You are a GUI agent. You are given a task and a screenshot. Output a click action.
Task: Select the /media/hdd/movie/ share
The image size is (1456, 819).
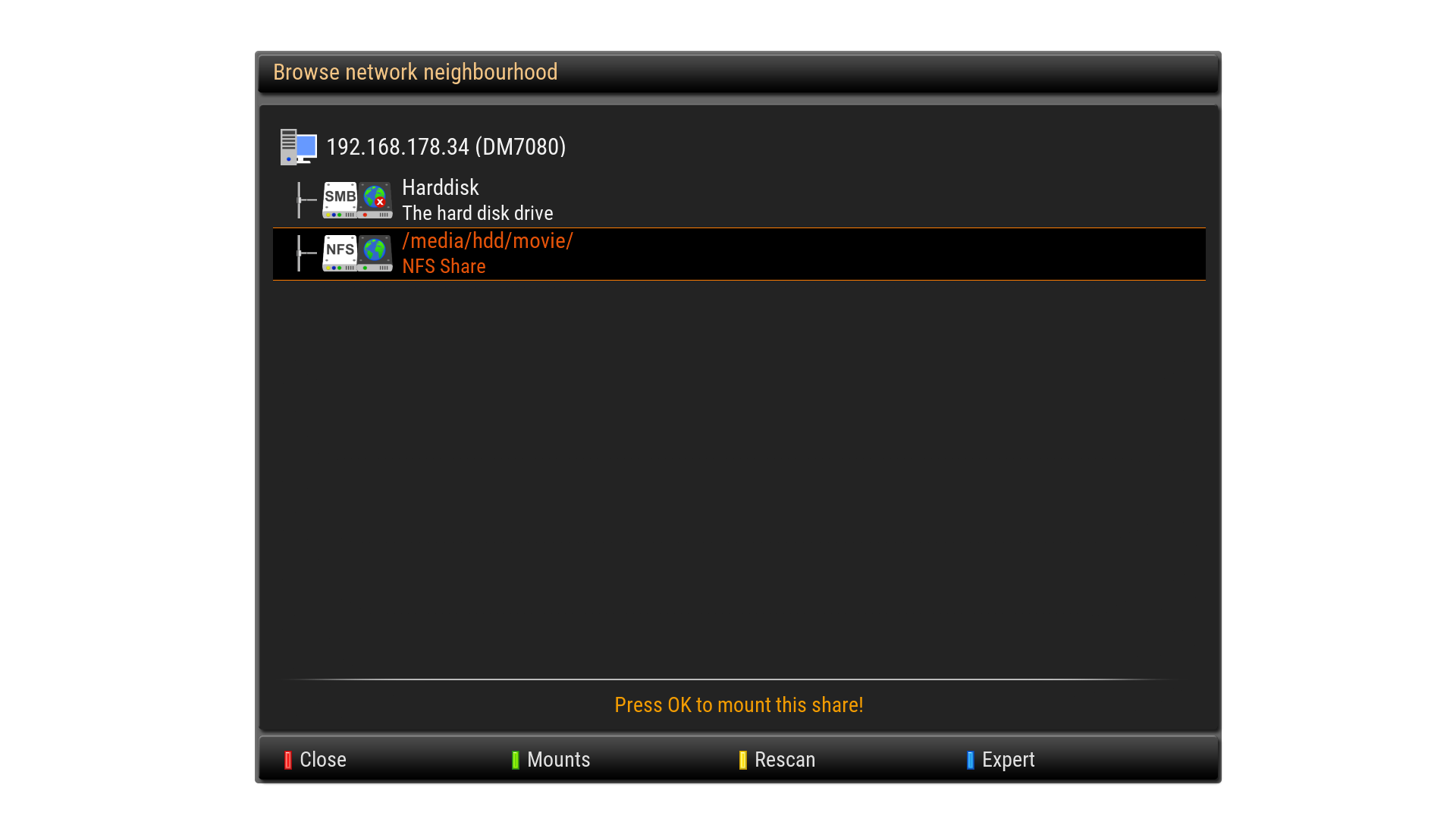pos(739,254)
